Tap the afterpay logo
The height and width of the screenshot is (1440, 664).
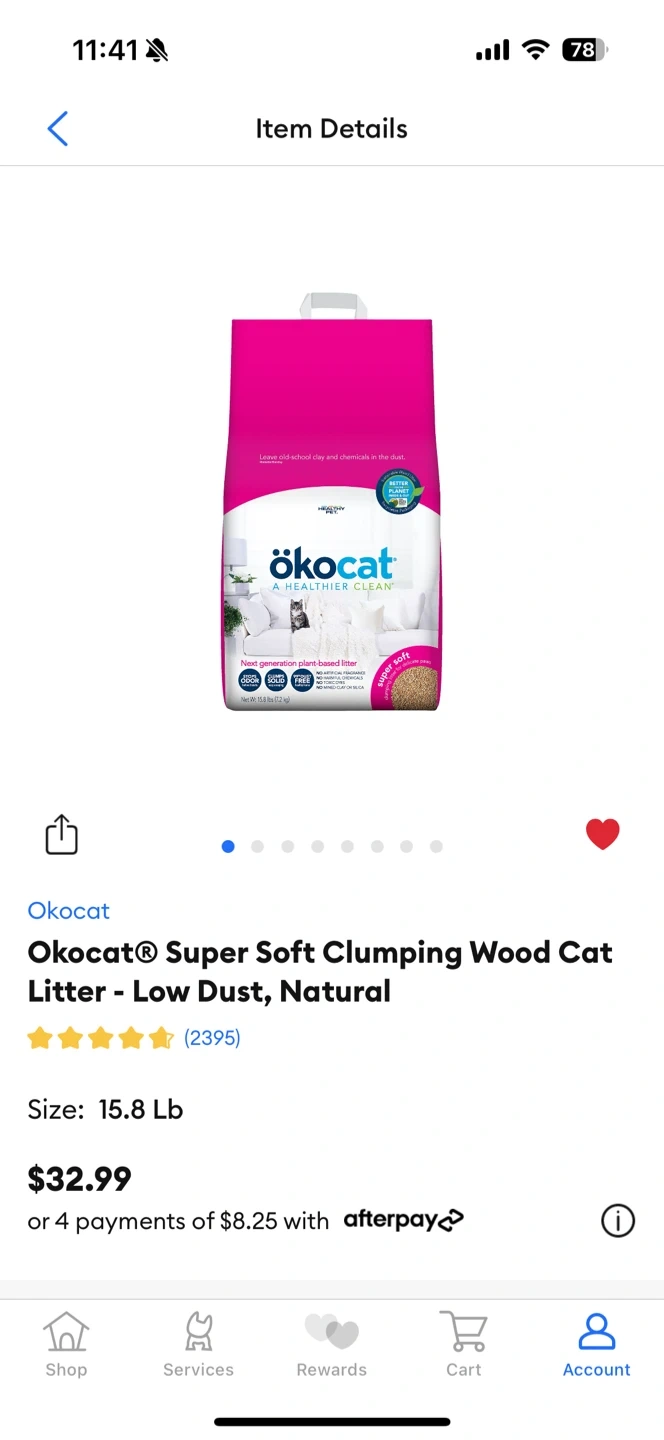tap(404, 1220)
